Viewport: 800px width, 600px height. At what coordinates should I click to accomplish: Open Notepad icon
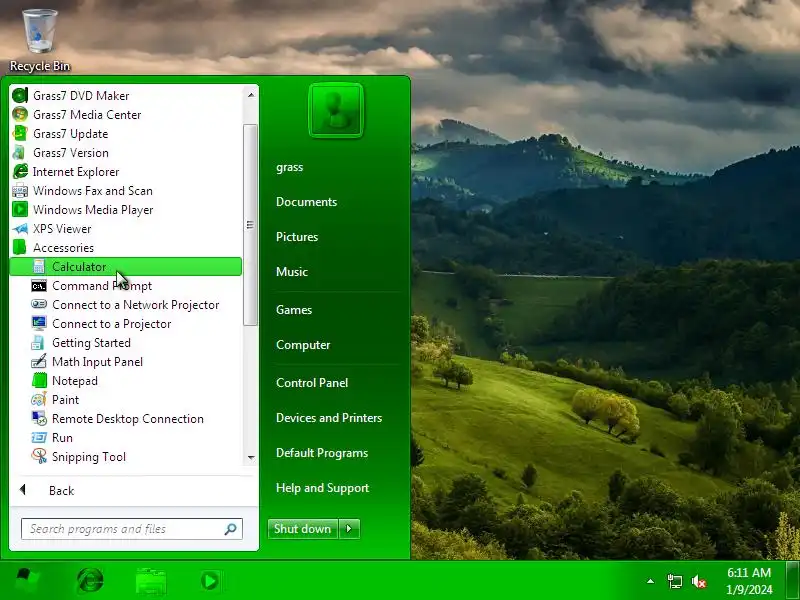(x=39, y=381)
